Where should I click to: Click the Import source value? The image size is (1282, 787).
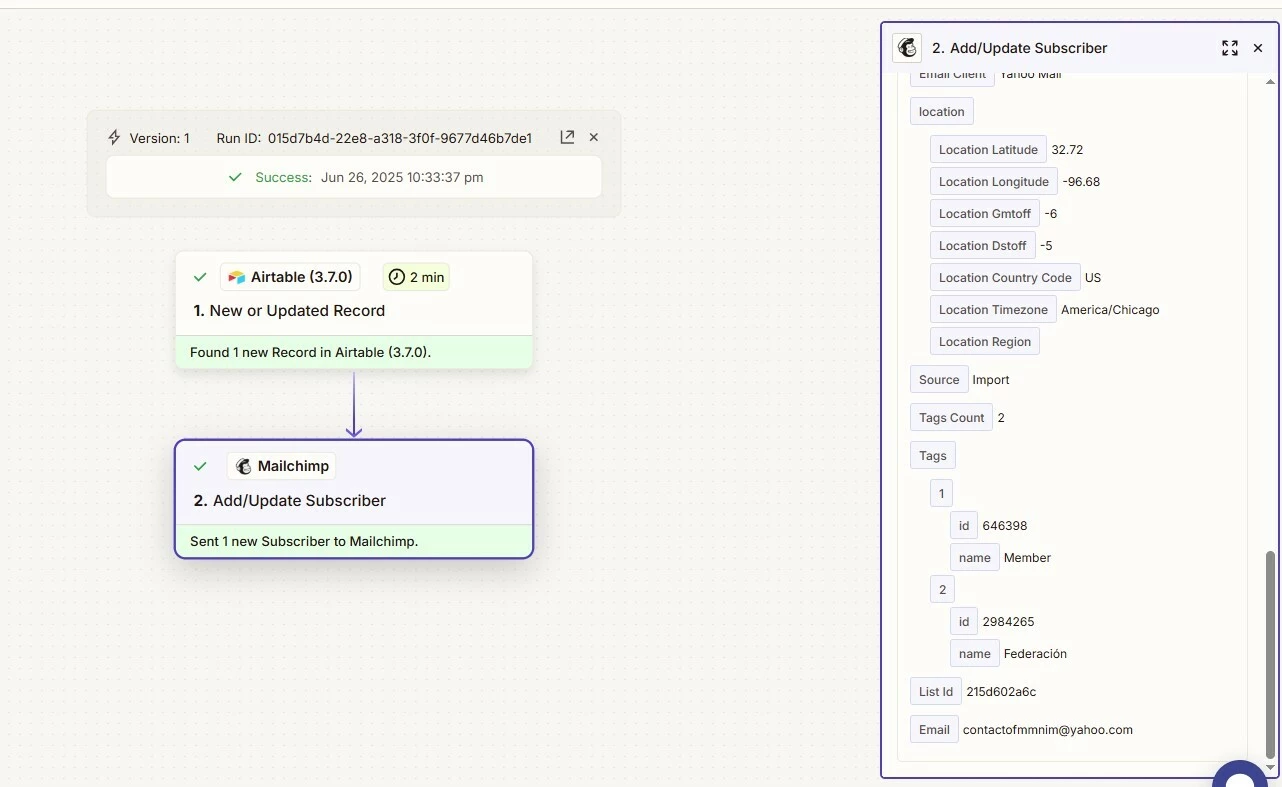(991, 379)
